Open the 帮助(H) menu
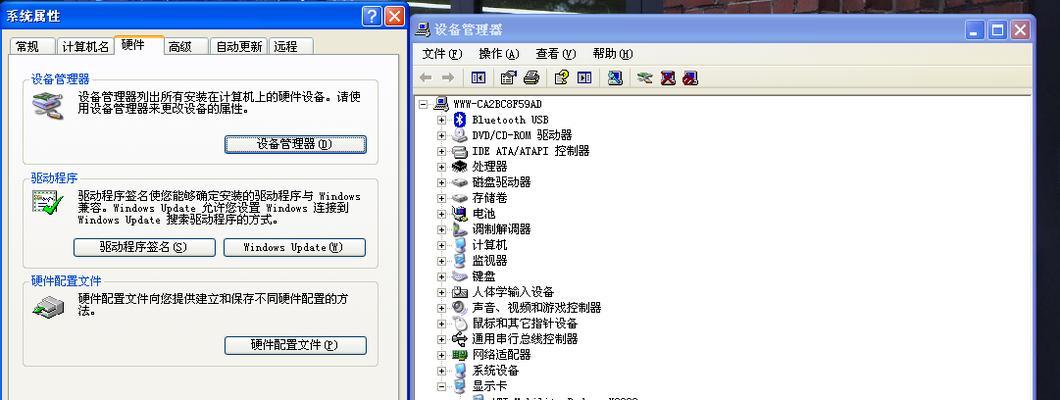1060x400 pixels. point(612,53)
